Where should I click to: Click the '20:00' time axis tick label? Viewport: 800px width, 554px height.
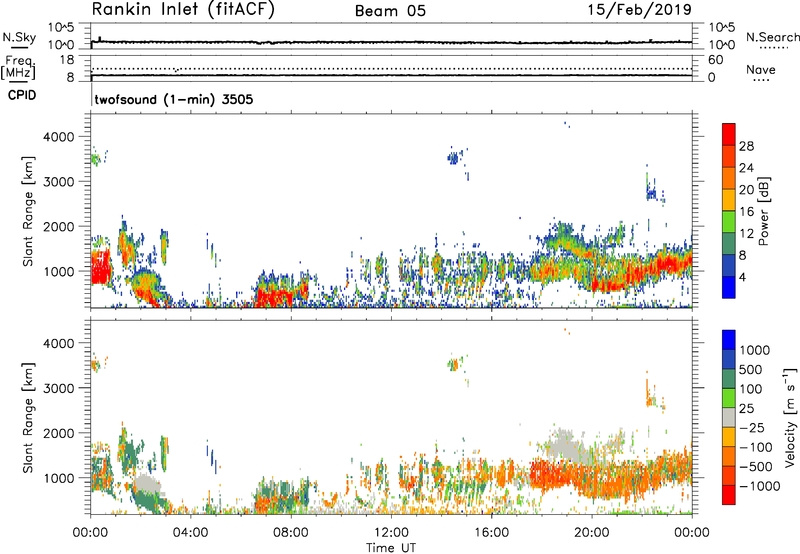pos(592,533)
